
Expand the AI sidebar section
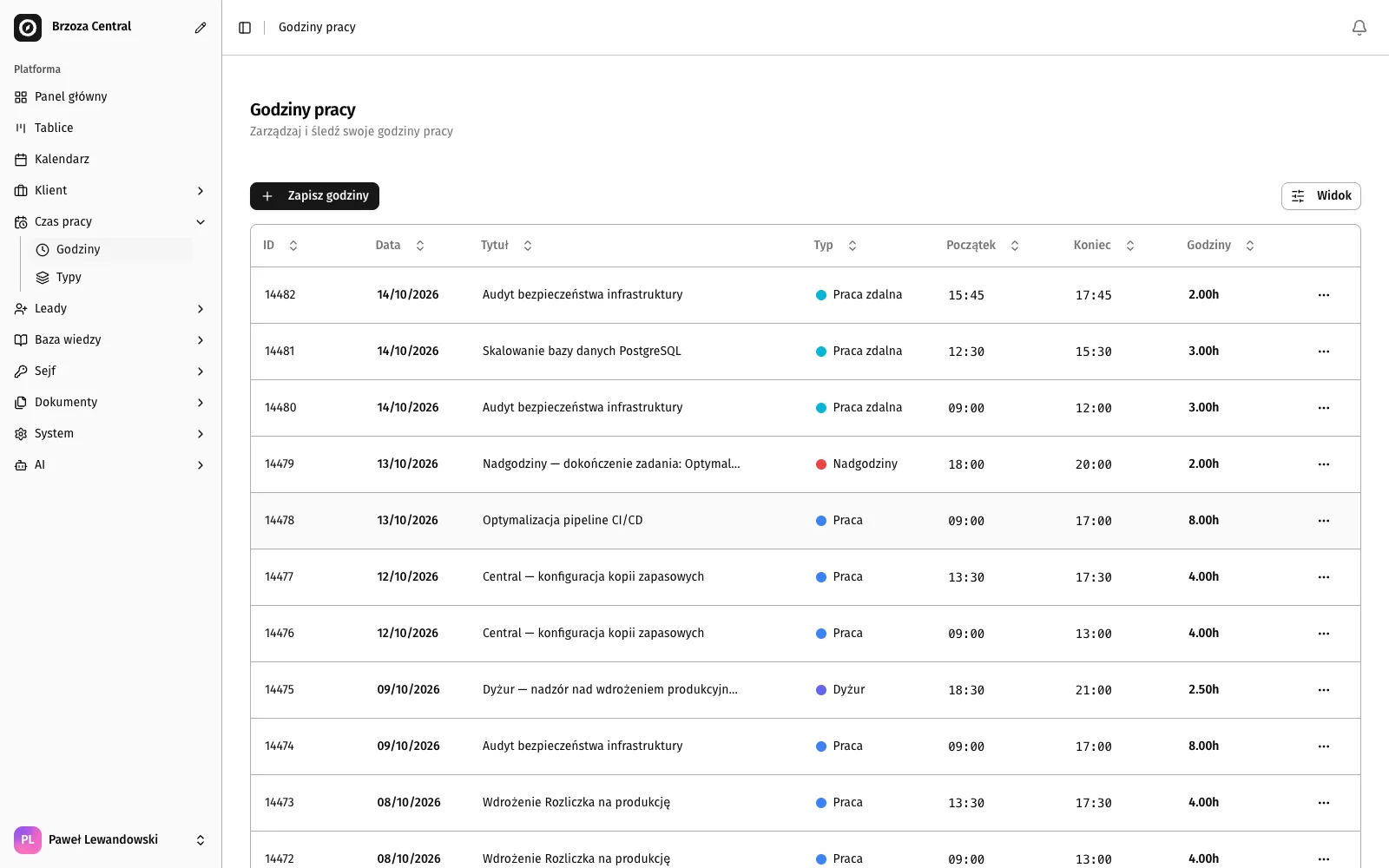coord(111,465)
